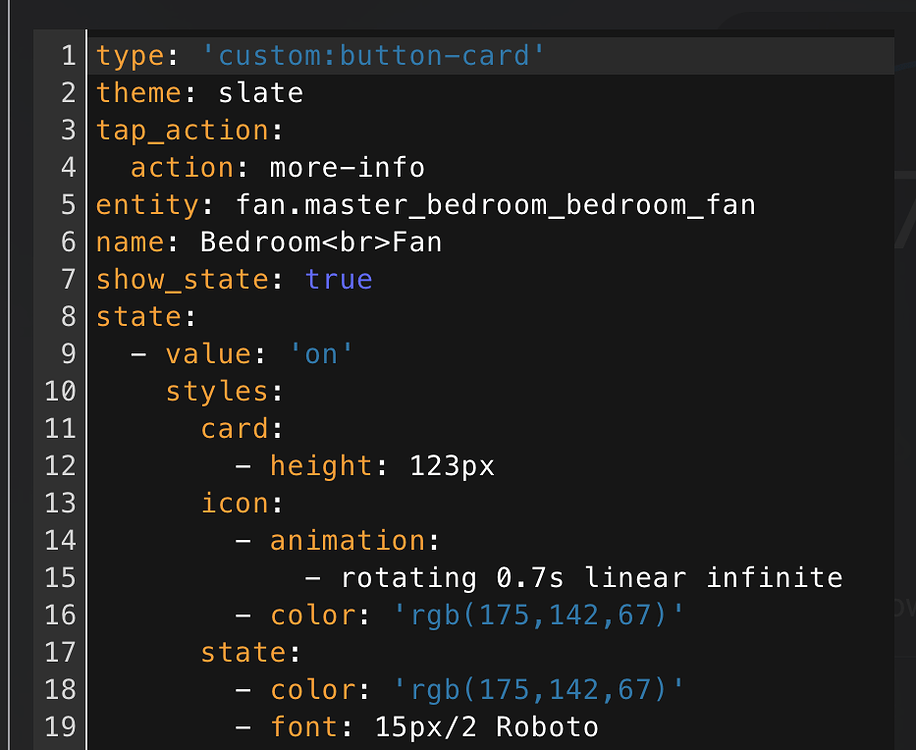The width and height of the screenshot is (916, 750).
Task: Place cursor on the icon style key
Action: pyautogui.click(x=235, y=503)
